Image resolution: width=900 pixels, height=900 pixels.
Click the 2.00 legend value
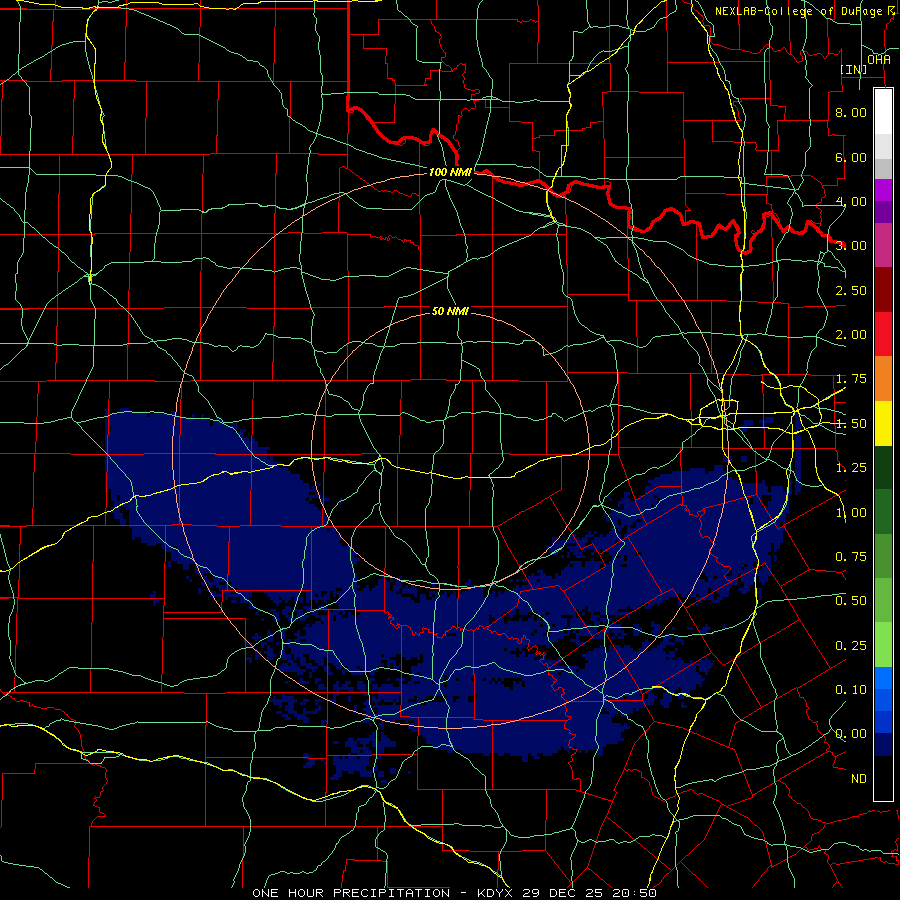[851, 335]
